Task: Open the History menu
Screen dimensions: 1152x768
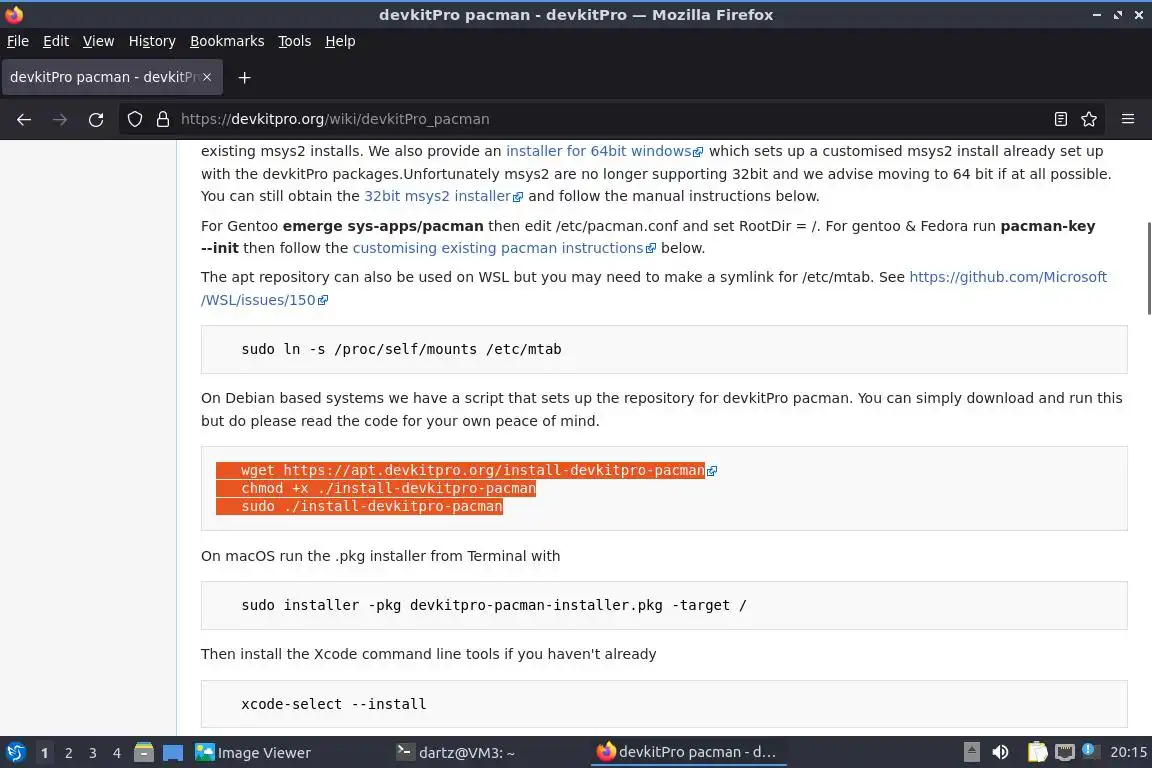Action: [x=152, y=41]
